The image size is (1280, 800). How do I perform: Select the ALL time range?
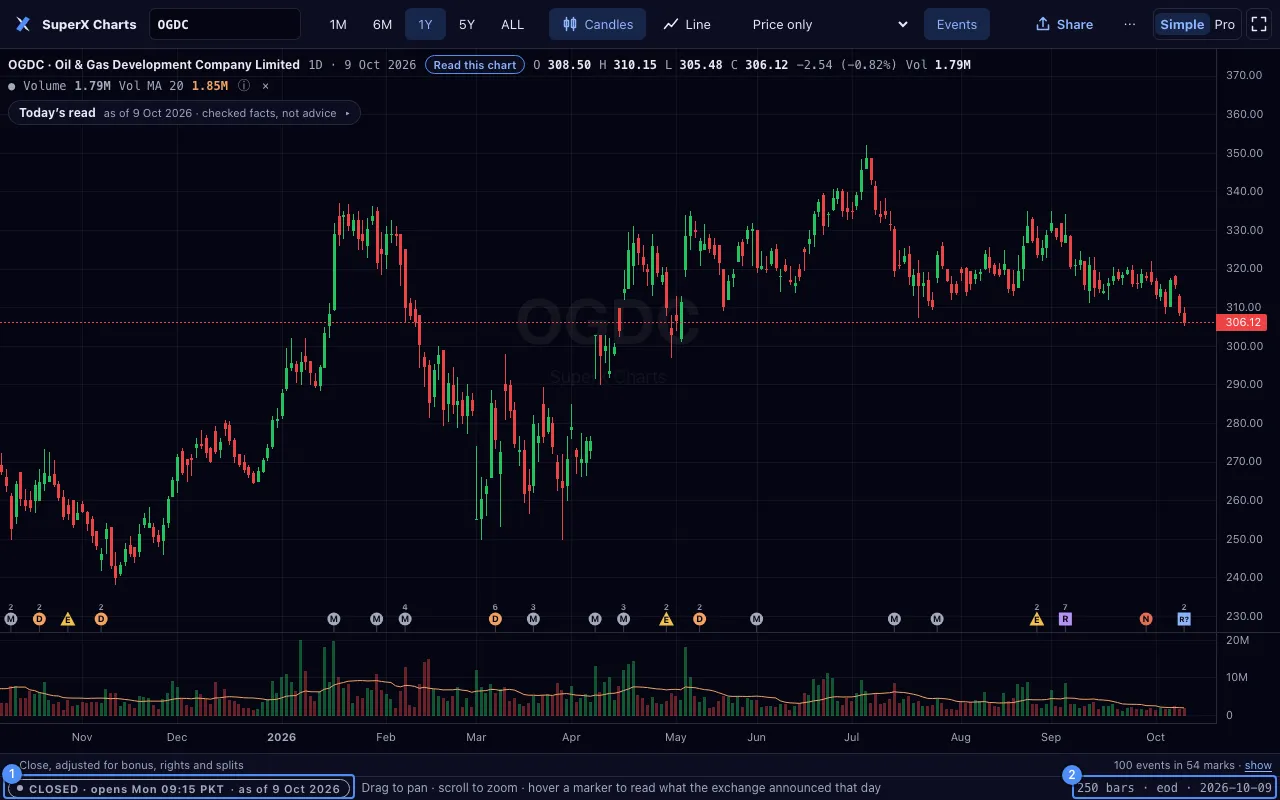[x=512, y=24]
